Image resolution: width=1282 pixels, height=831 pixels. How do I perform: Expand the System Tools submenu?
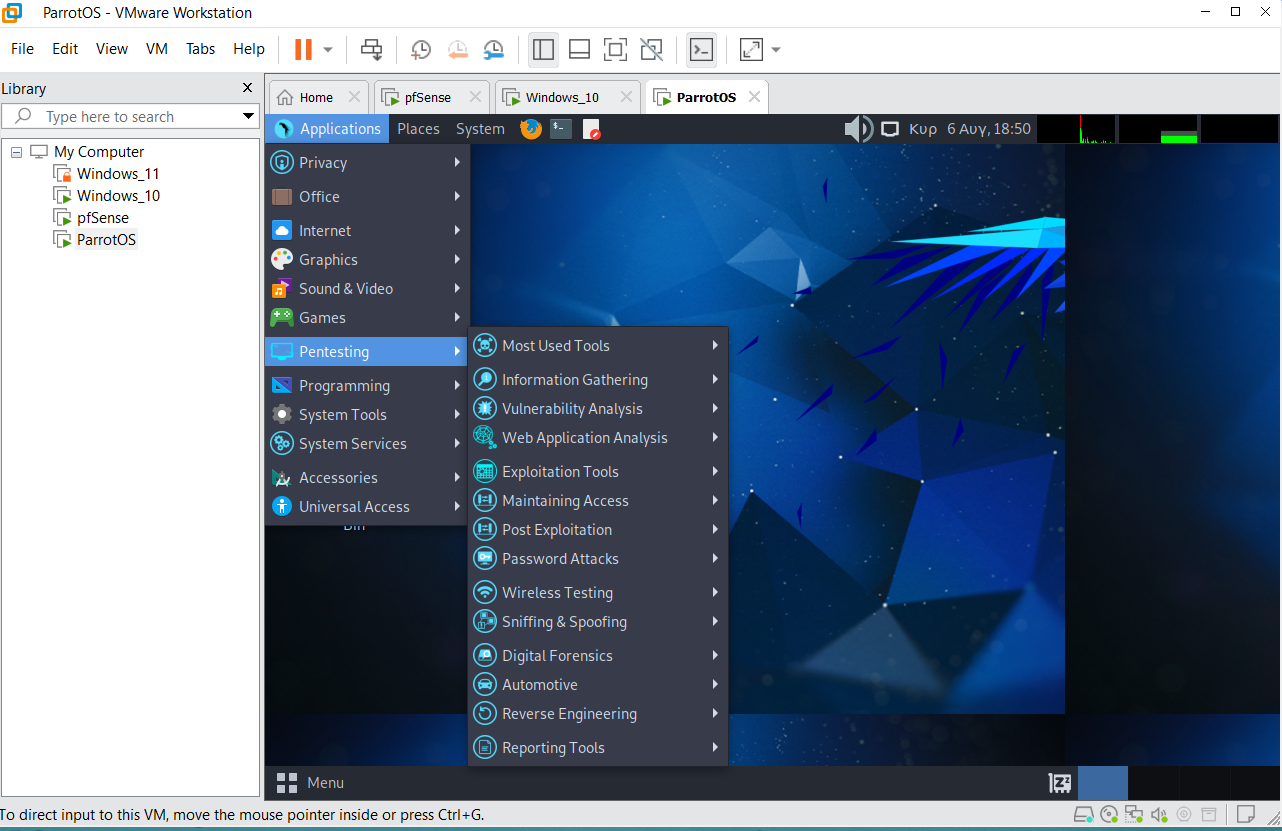tap(367, 414)
